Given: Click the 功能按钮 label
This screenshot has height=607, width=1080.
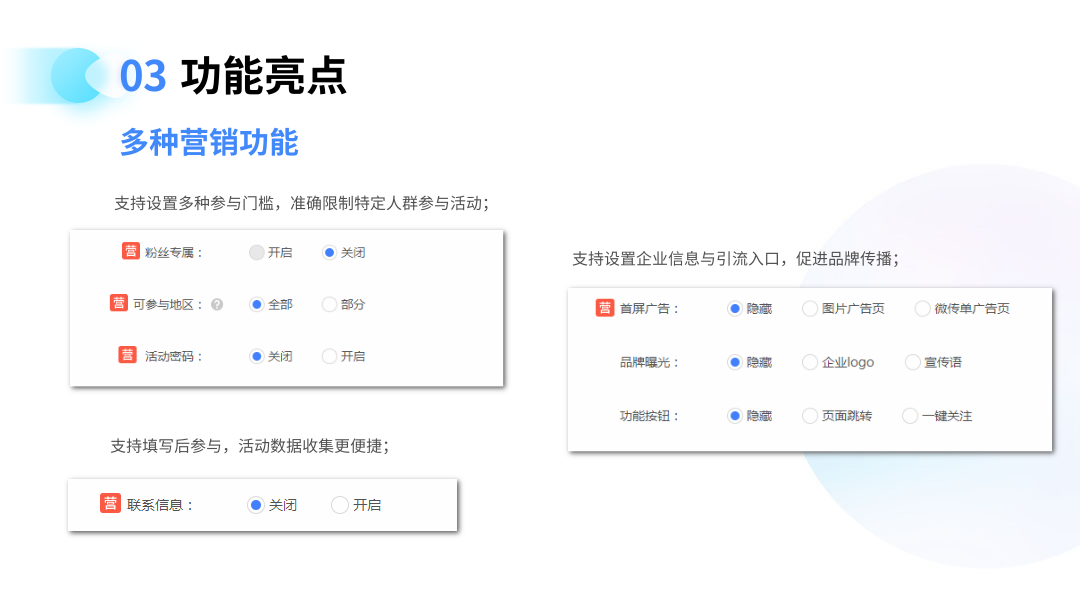Looking at the screenshot, I should (x=649, y=416).
